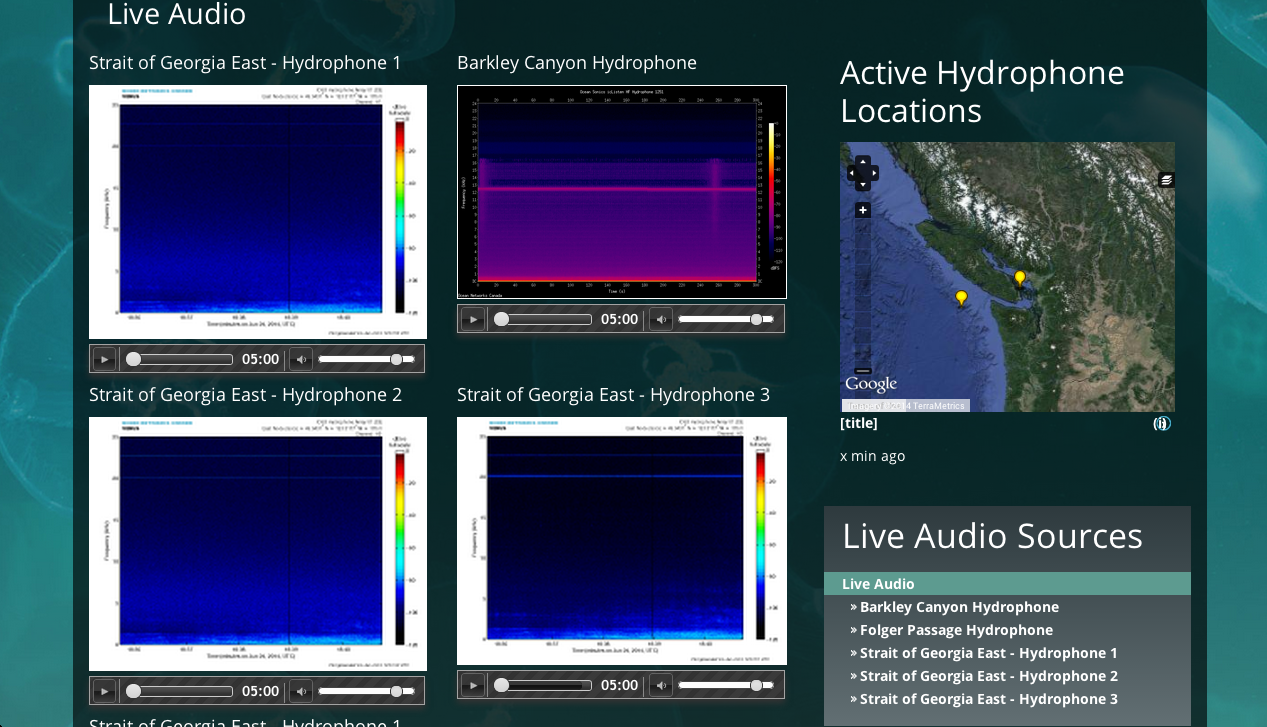Click the info icon below the map
Viewport: 1267px width, 727px height.
[1161, 424]
